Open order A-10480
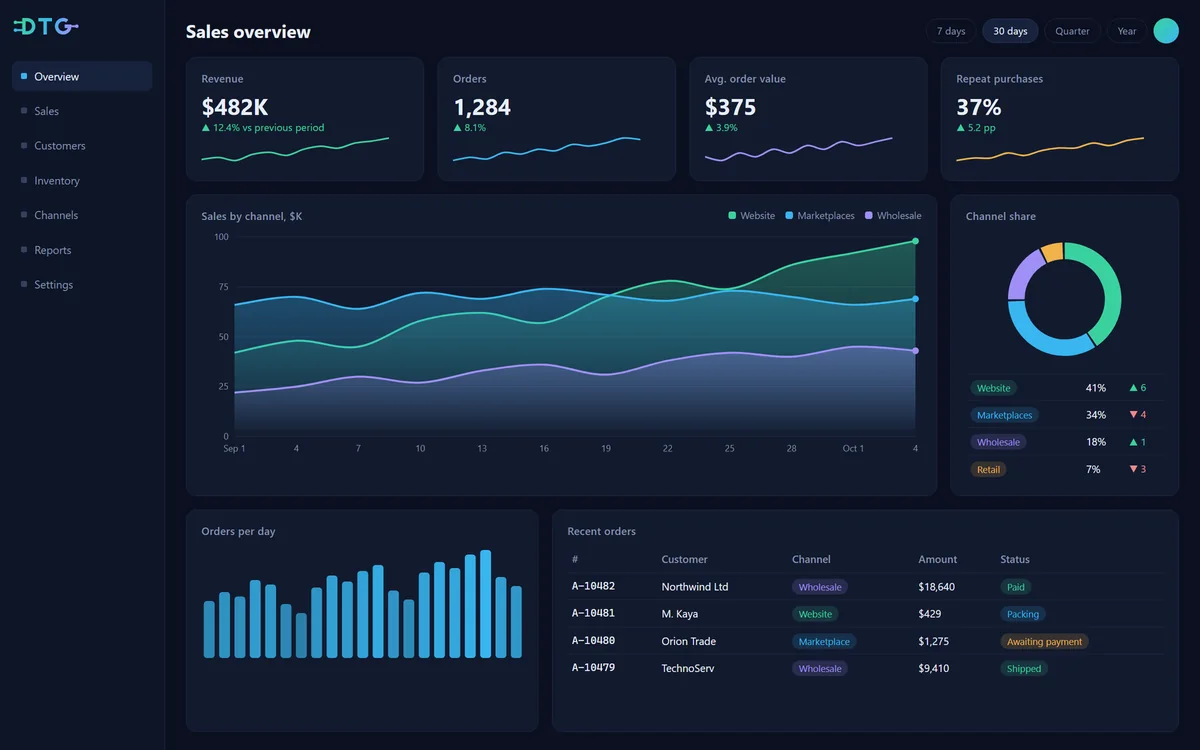This screenshot has height=750, width=1200. (x=593, y=641)
